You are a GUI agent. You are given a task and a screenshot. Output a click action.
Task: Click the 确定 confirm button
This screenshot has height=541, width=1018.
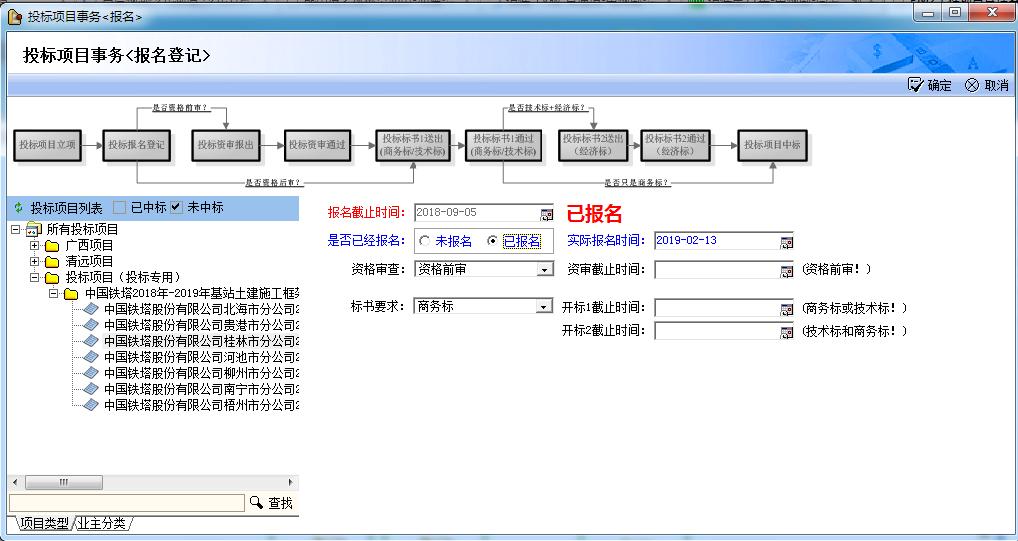pyautogui.click(x=930, y=86)
